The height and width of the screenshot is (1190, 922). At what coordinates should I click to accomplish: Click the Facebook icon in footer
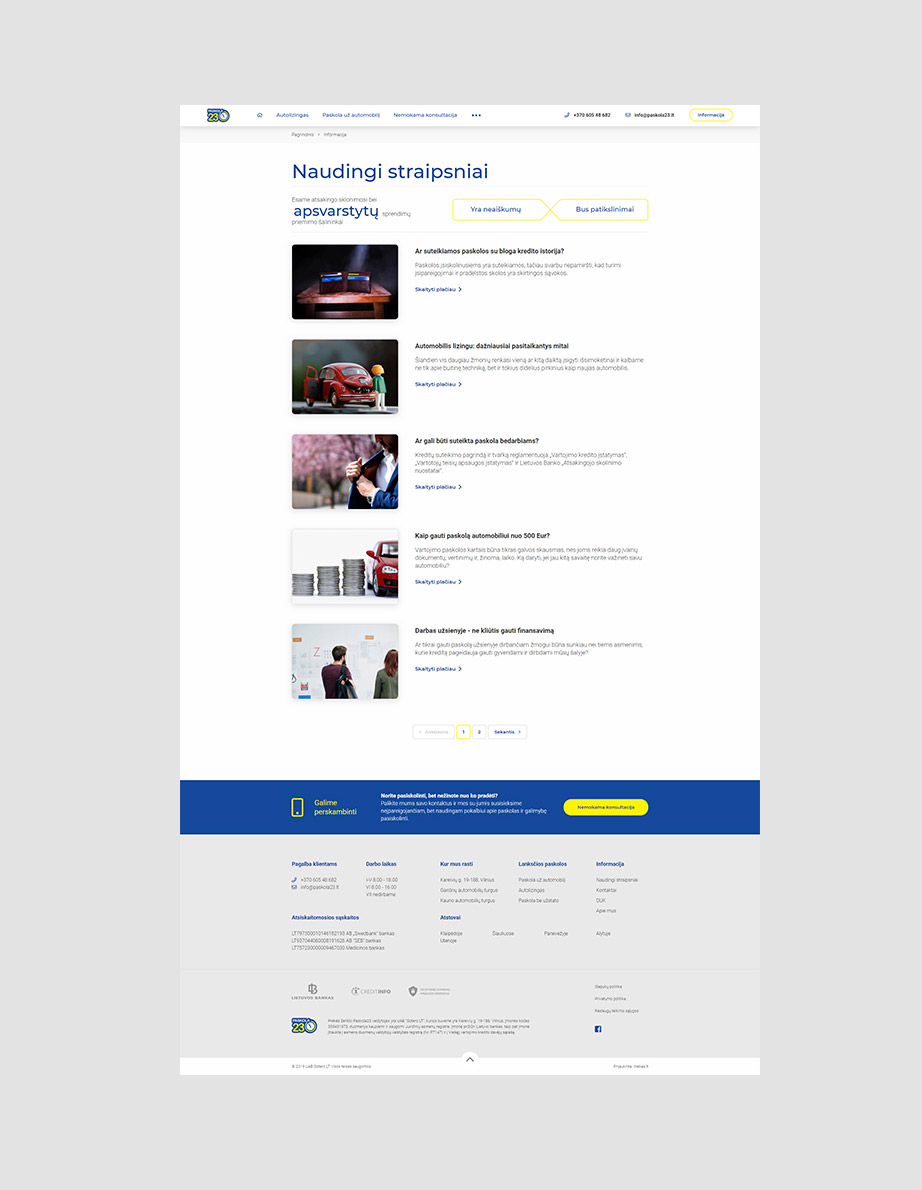coord(598,1029)
